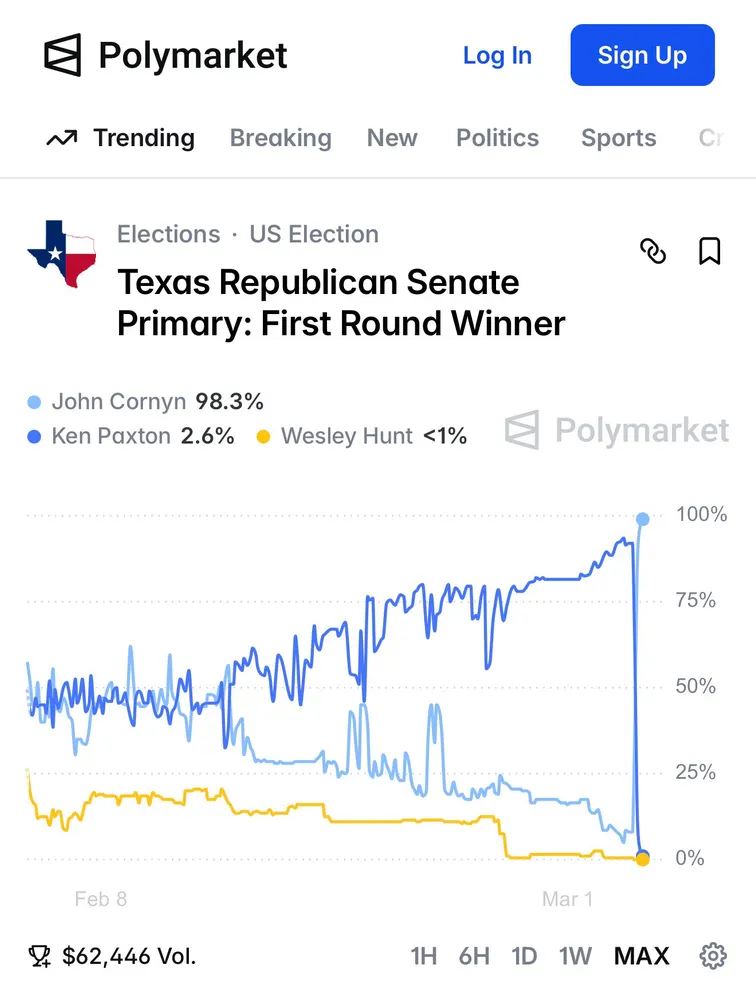Open the Elections category link
This screenshot has height=1000, width=756.
(168, 234)
